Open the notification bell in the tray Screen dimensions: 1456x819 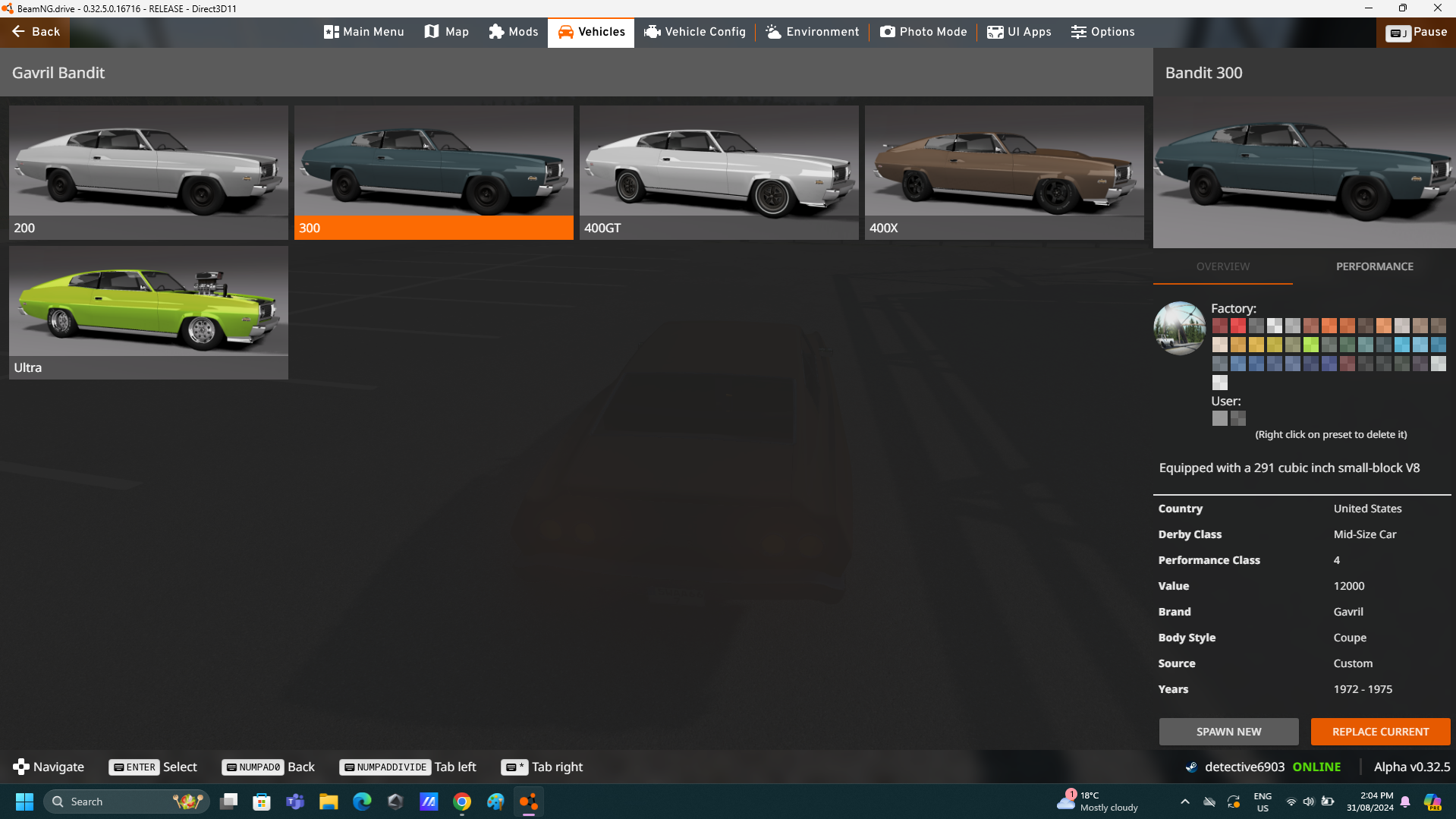[1405, 802]
